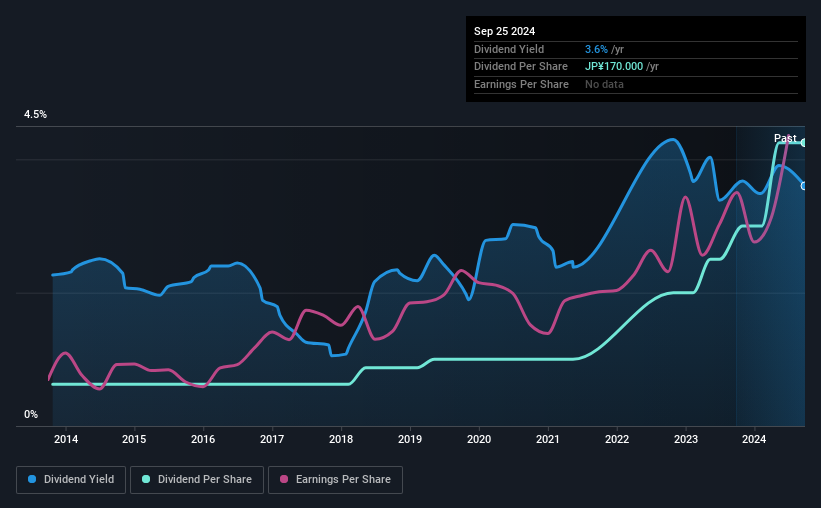
Task: Select the Dividend Per Share endpoint marker
Action: click(804, 142)
